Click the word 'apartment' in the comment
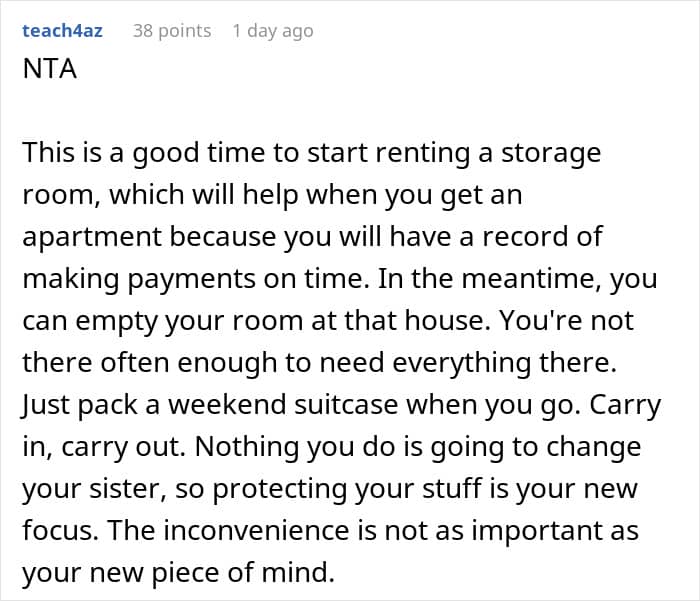700x601 pixels. [94, 235]
